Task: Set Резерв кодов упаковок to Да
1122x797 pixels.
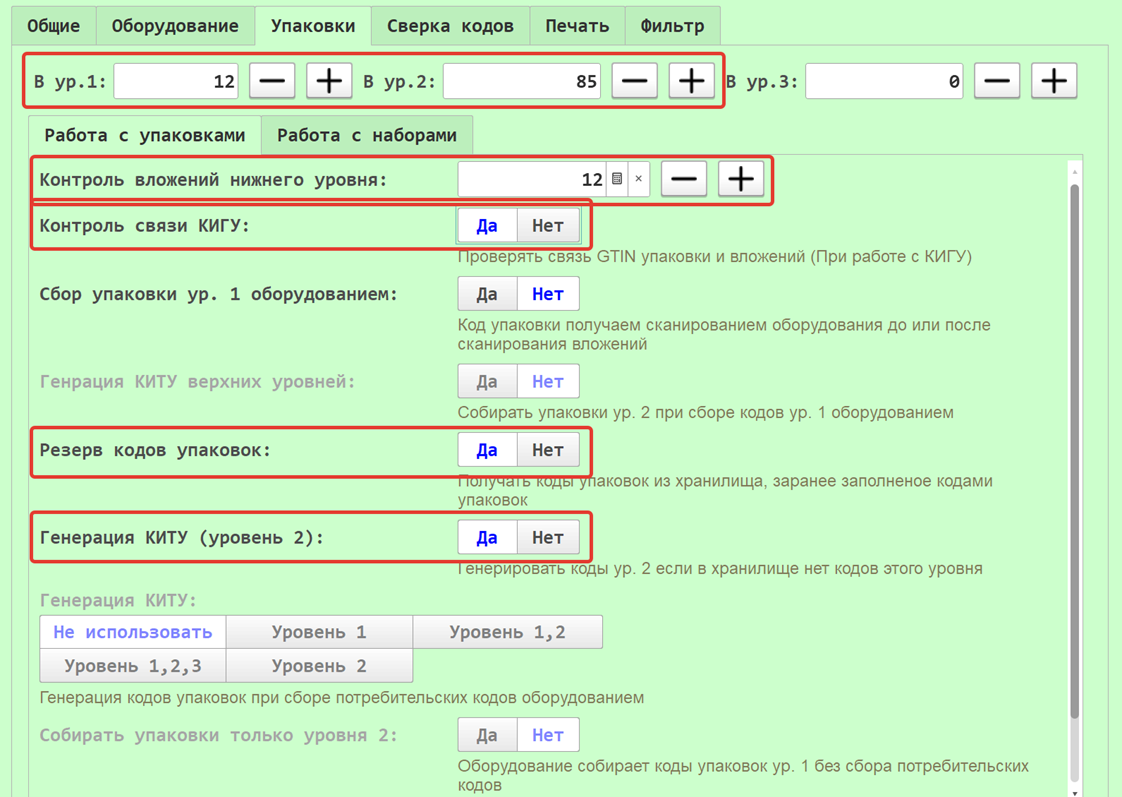Action: click(487, 450)
